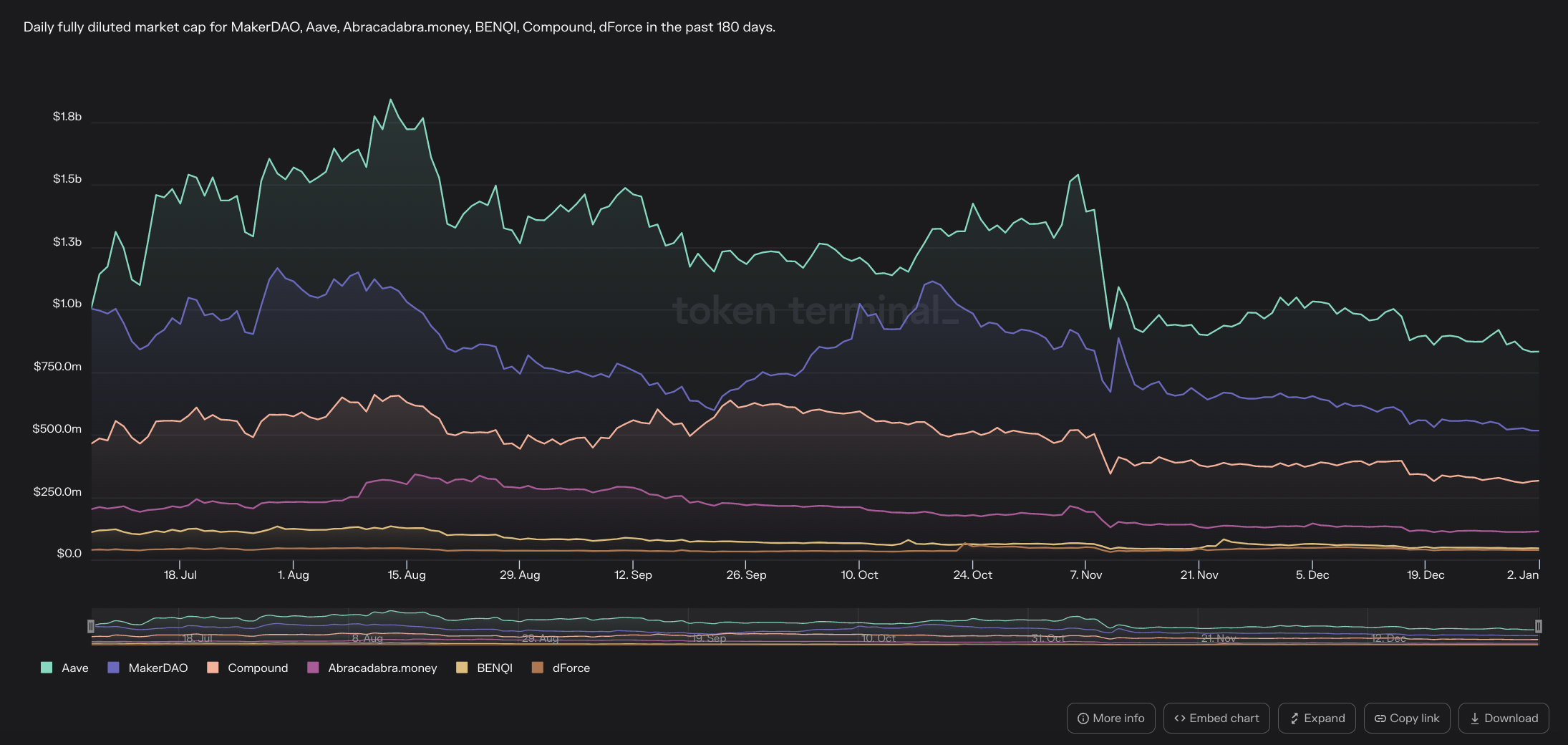Click the More info circle icon
This screenshot has height=745, width=1568.
point(1083,718)
